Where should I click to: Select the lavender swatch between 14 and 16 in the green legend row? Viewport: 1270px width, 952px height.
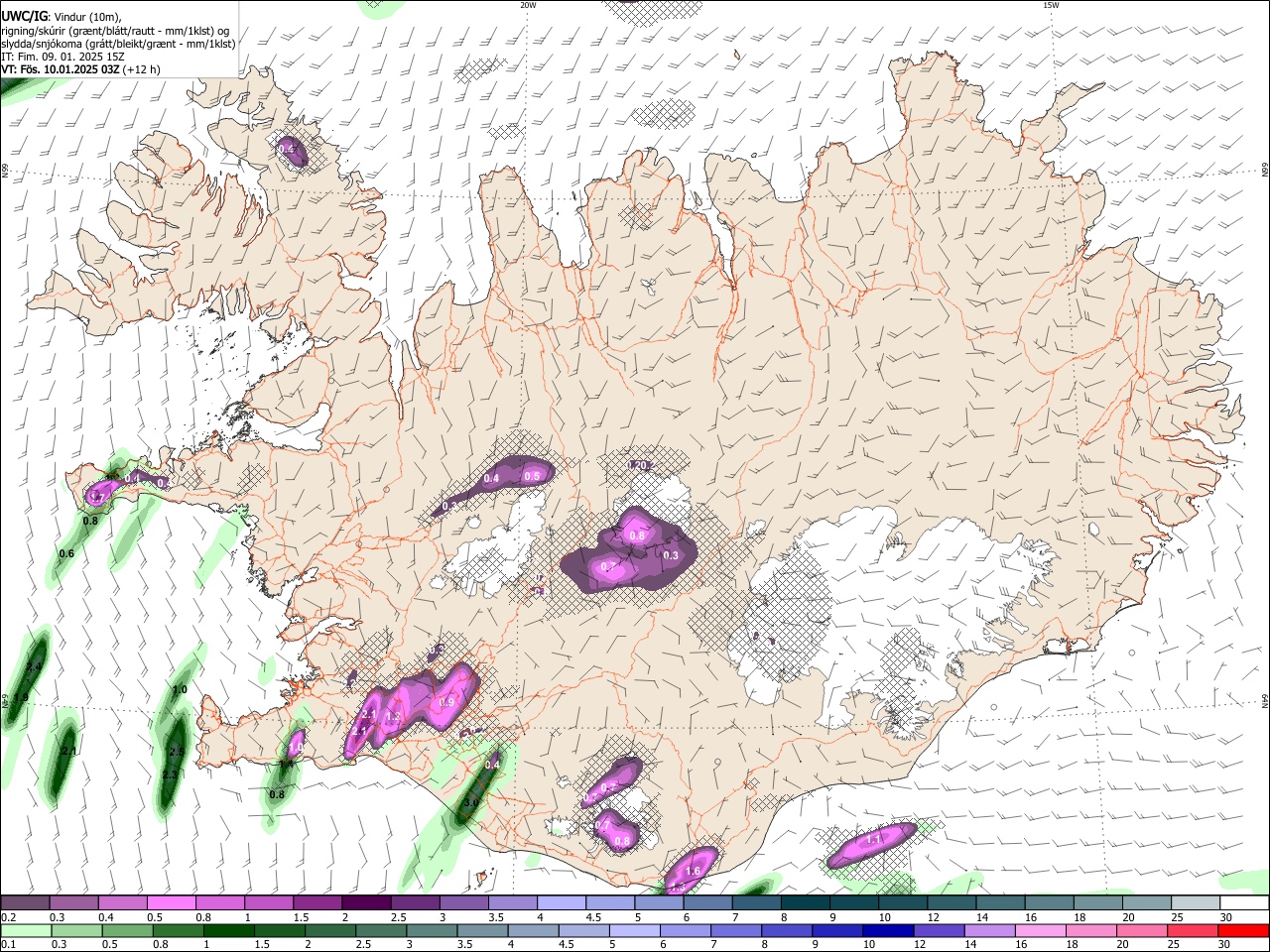989,930
